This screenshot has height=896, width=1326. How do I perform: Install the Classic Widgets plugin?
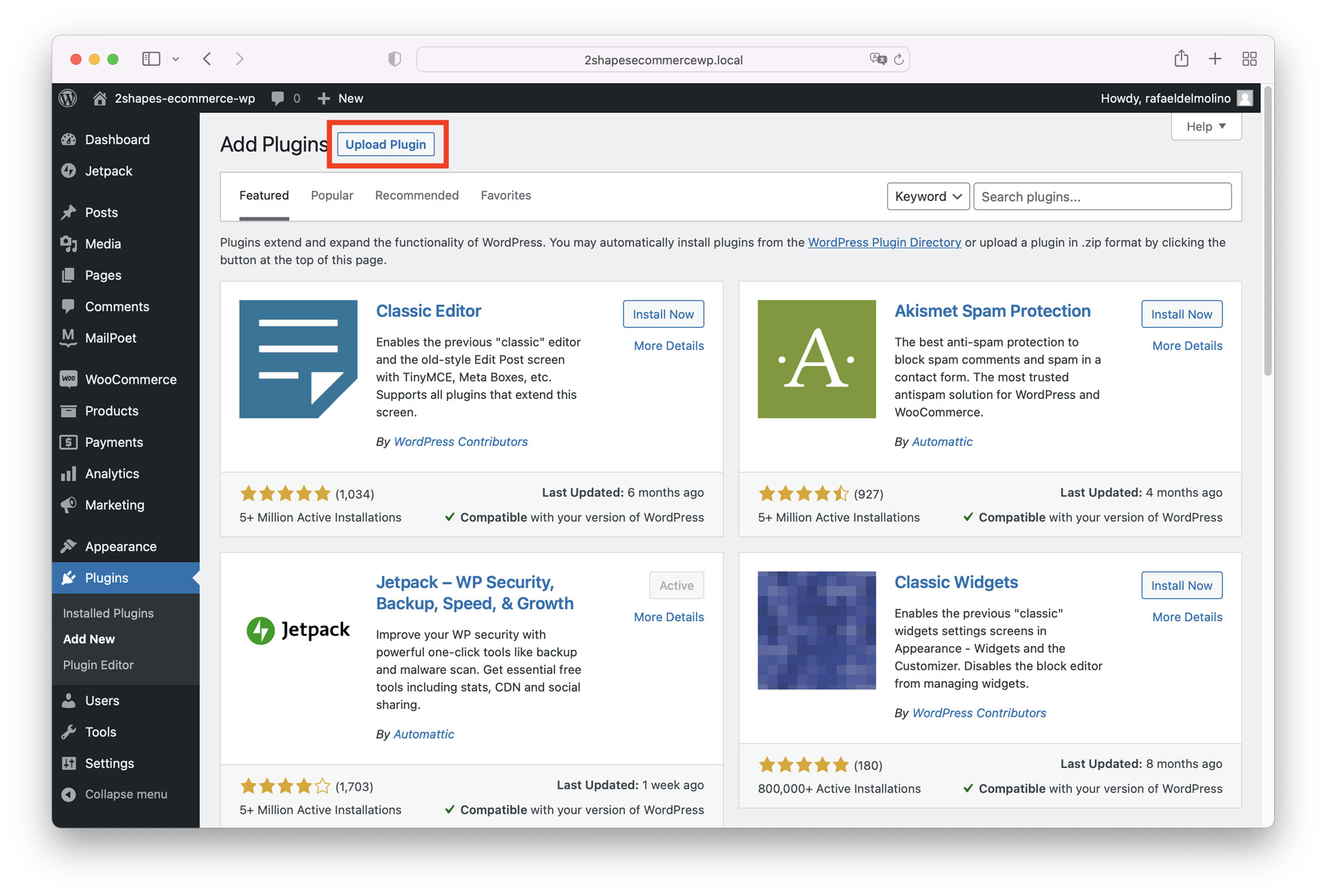pyautogui.click(x=1181, y=585)
